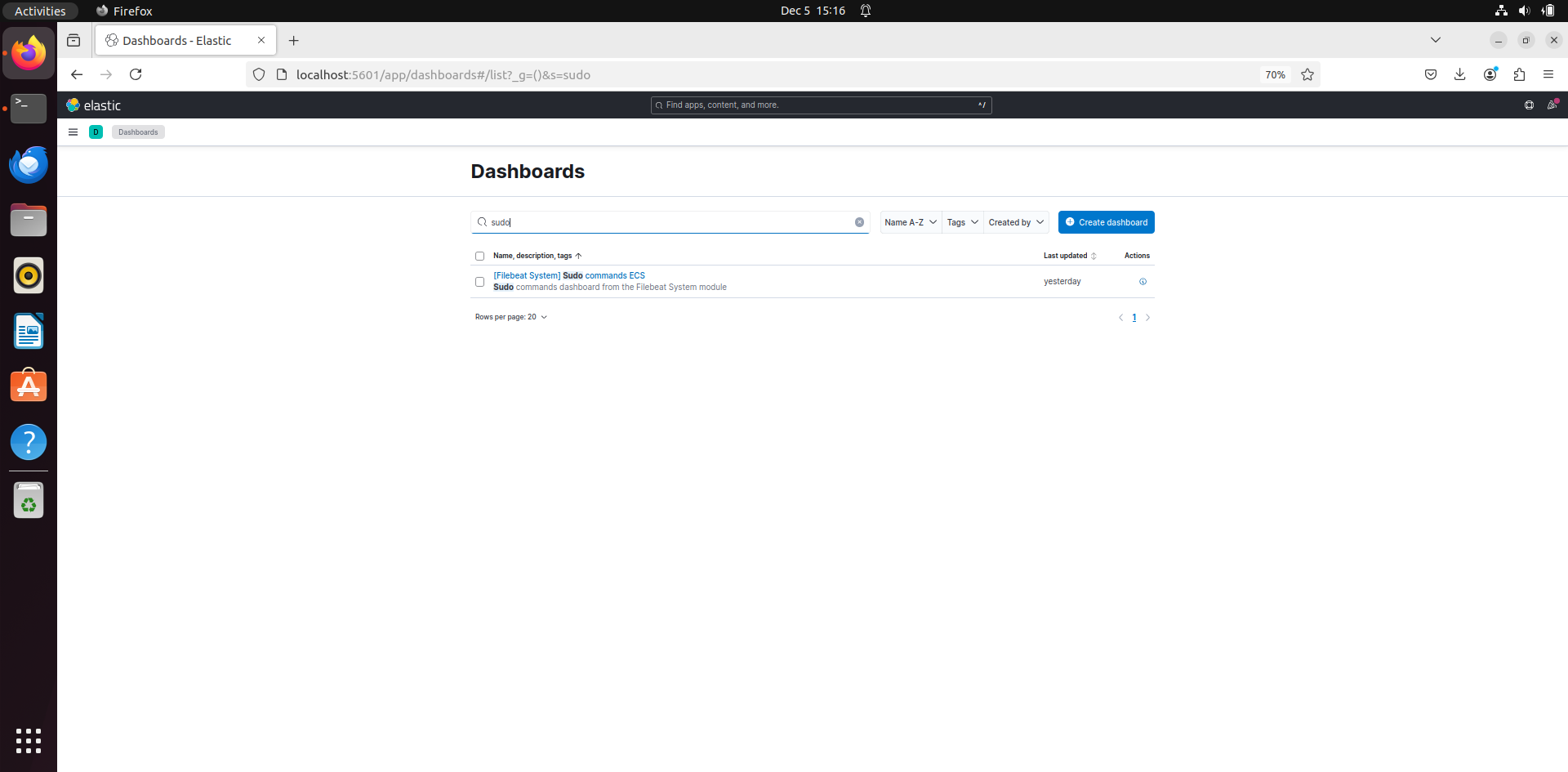
Task: Show site information shield icon
Action: (x=259, y=74)
